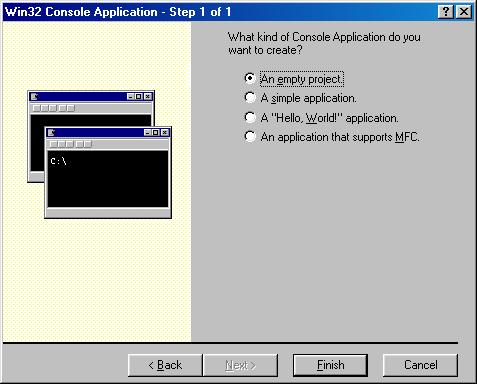The width and height of the screenshot is (477, 385).
Task: Click the console window preview illustration
Action: (x=99, y=154)
